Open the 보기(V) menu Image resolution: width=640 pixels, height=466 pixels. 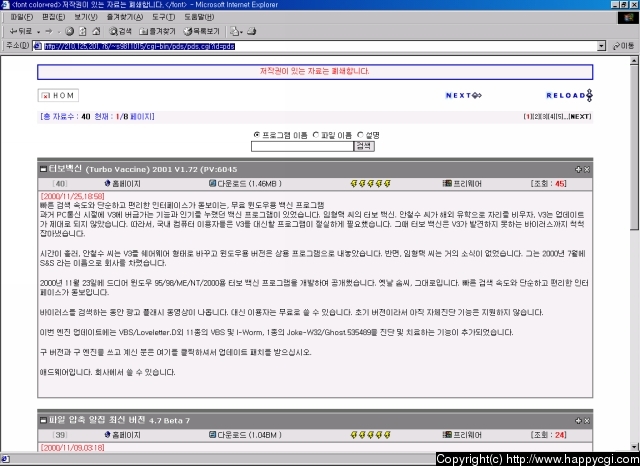tap(86, 17)
